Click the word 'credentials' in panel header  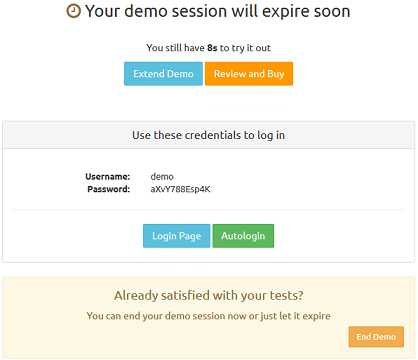pos(213,135)
